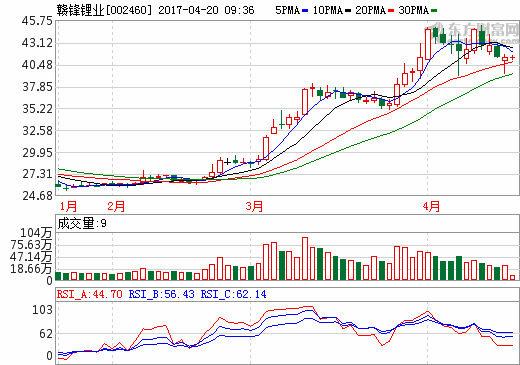This screenshot has height=365, width=520.
Task: Click the 30PMA legend label
Action: (413, 10)
